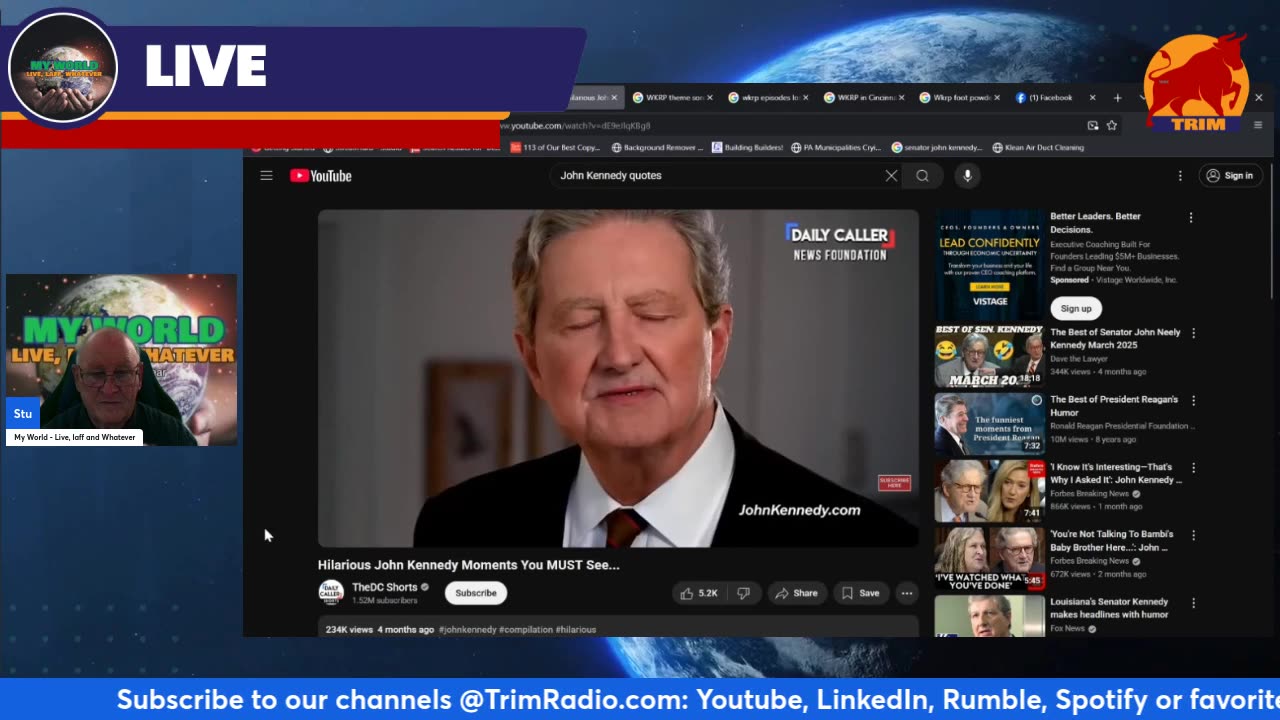Image resolution: width=1280 pixels, height=720 pixels.
Task: Open TheDC Shorts channel avatar
Action: point(331,593)
